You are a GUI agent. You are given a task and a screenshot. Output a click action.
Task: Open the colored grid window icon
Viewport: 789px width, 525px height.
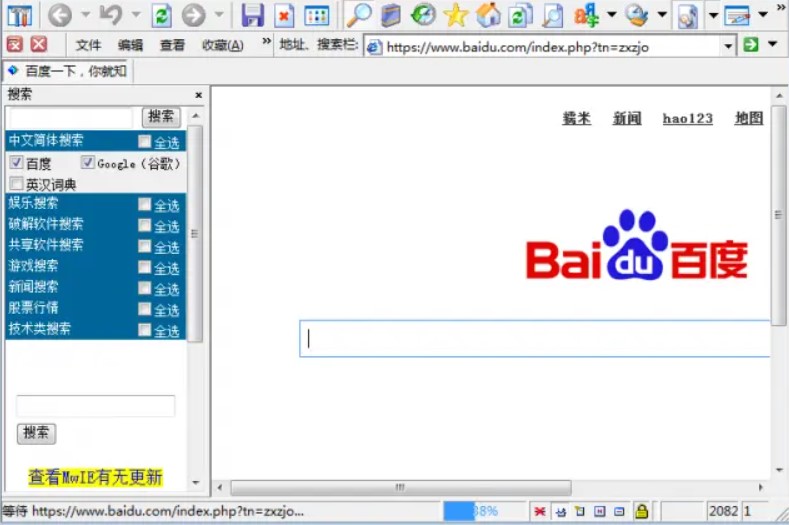tap(317, 15)
